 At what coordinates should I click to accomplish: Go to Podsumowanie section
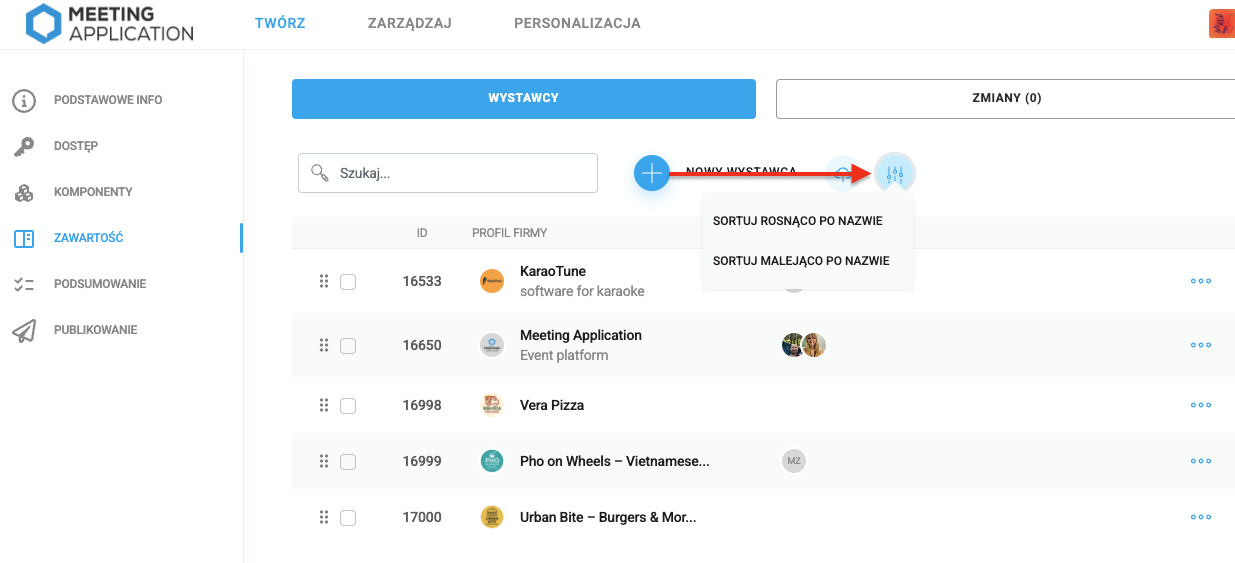100,284
